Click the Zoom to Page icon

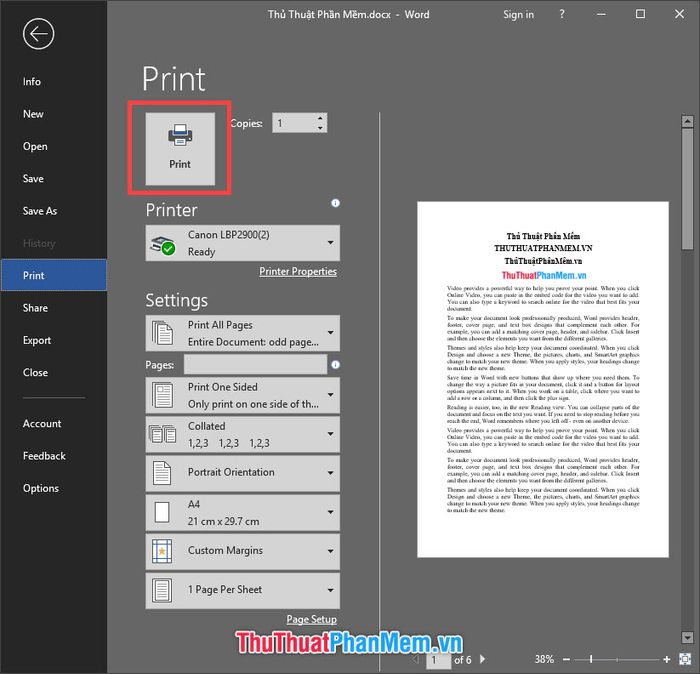(684, 659)
